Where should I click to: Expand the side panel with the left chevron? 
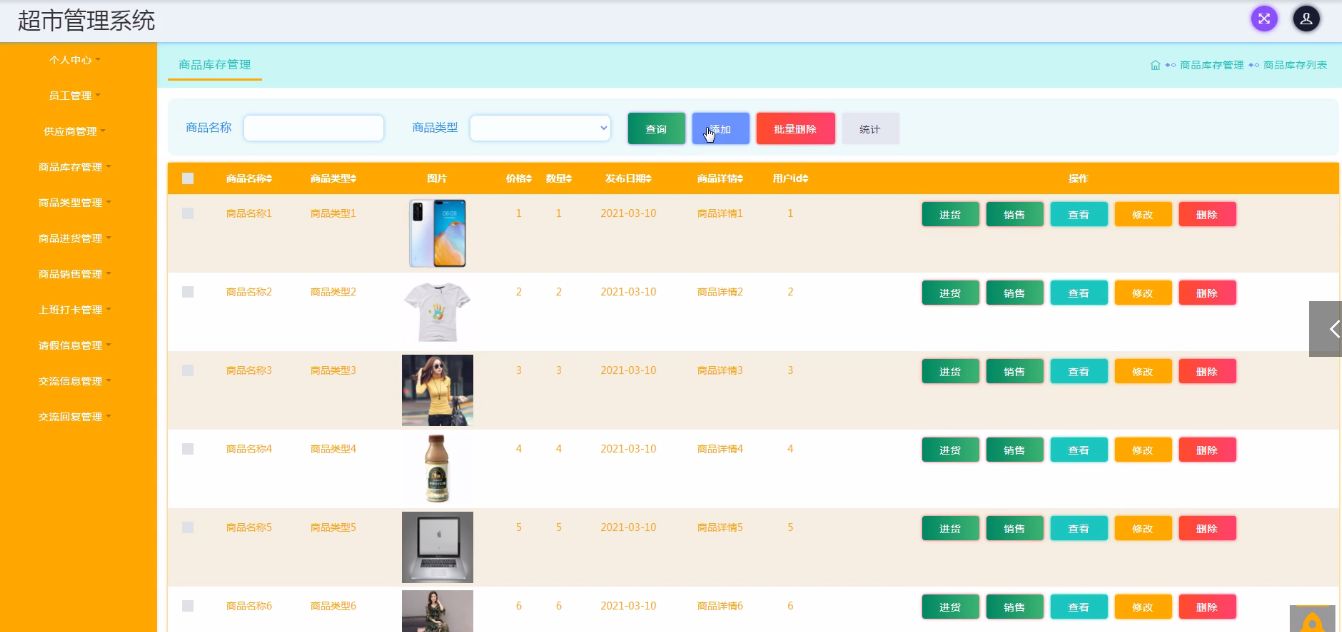(x=1326, y=329)
